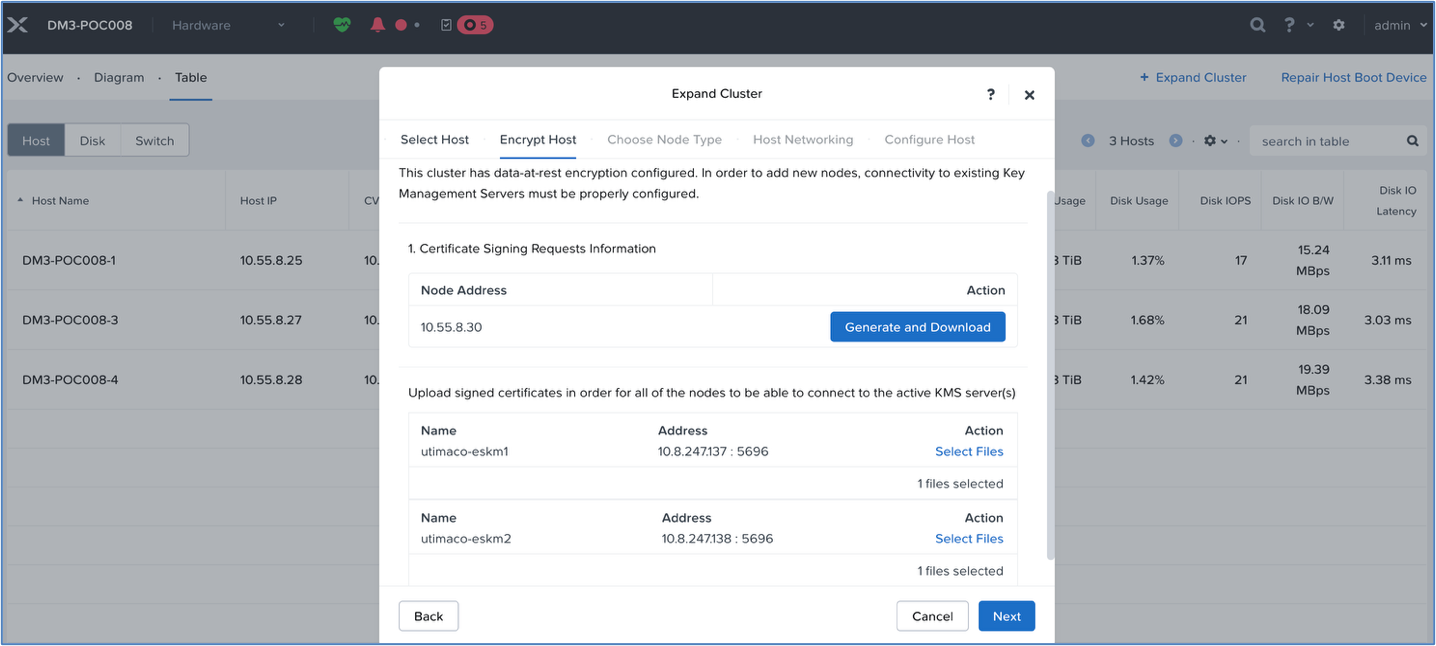Expand the admin user menu
This screenshot has width=1436, height=646.
tap(1401, 25)
